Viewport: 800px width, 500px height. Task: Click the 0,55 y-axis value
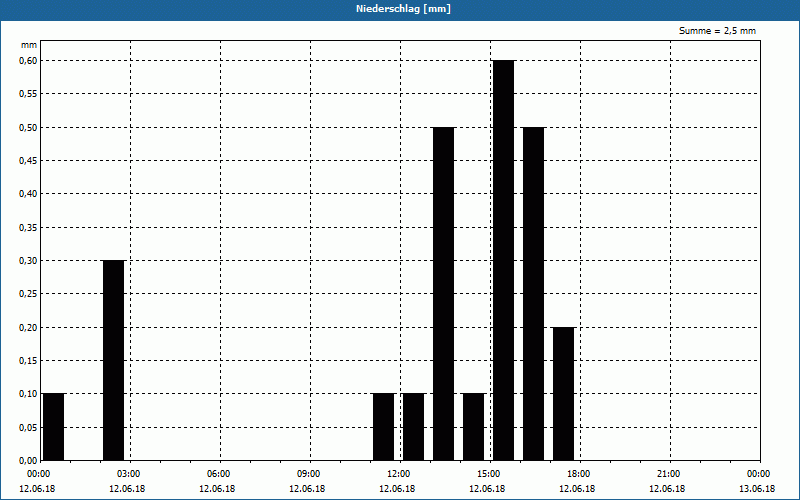click(x=29, y=94)
